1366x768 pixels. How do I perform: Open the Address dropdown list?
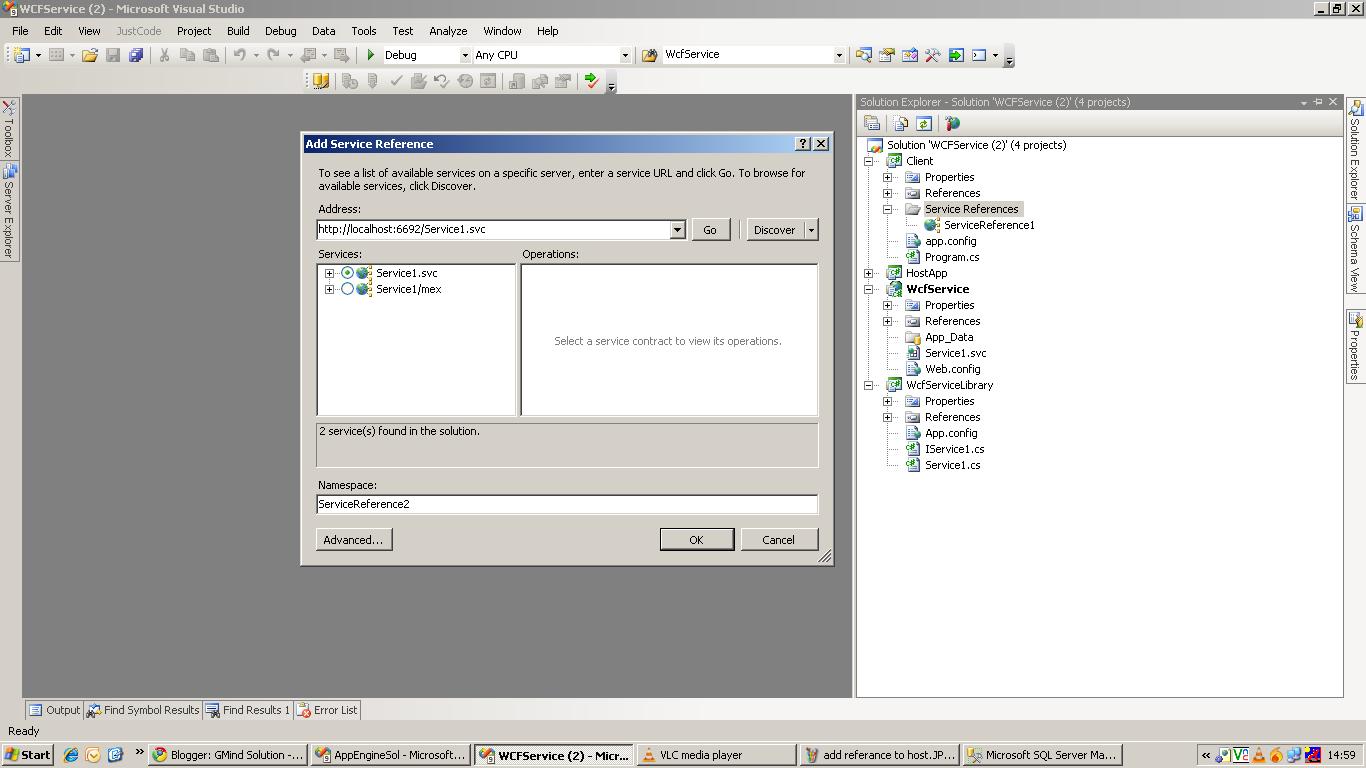click(x=677, y=230)
